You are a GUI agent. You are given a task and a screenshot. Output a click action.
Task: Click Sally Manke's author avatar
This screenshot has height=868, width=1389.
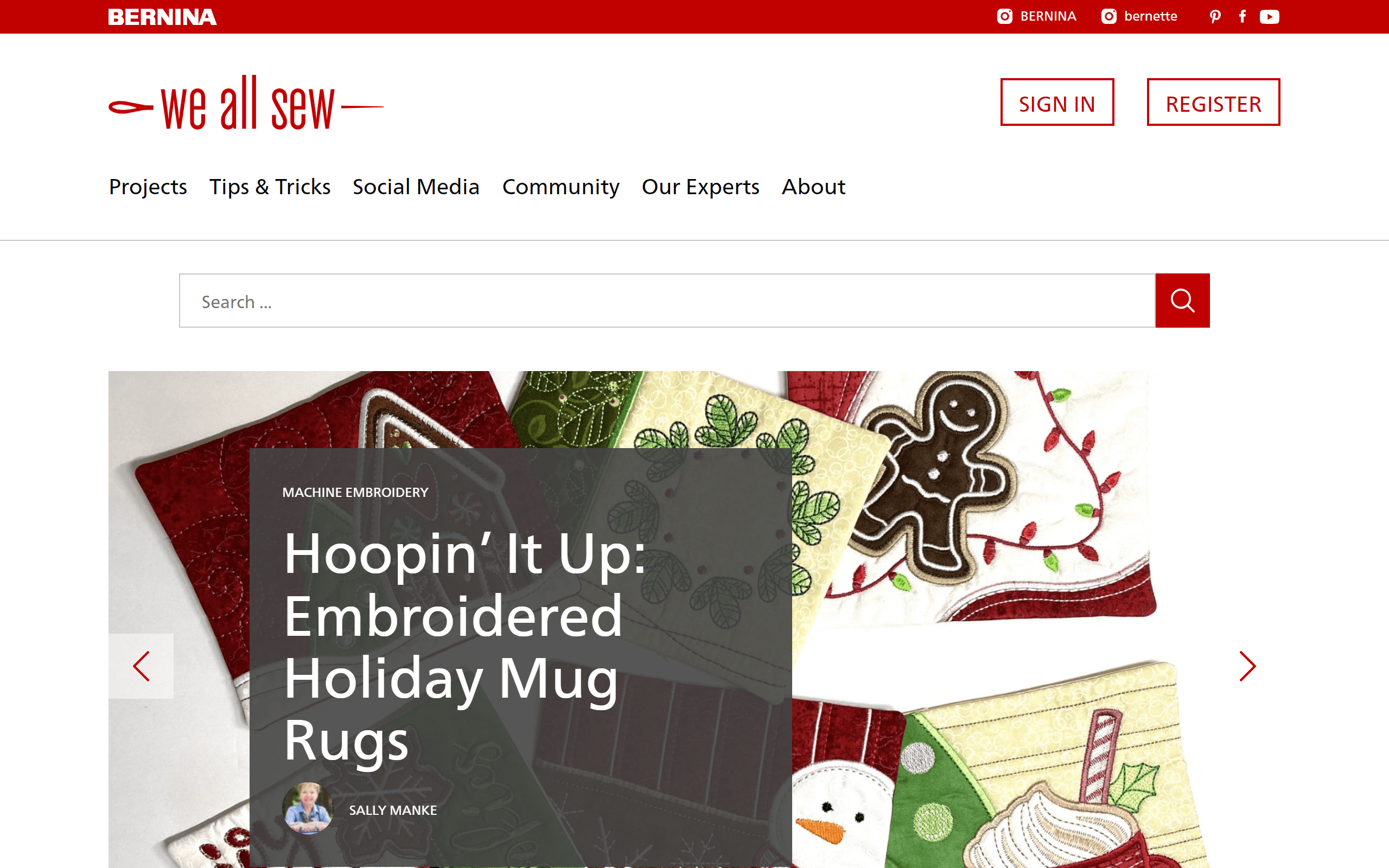tap(308, 808)
